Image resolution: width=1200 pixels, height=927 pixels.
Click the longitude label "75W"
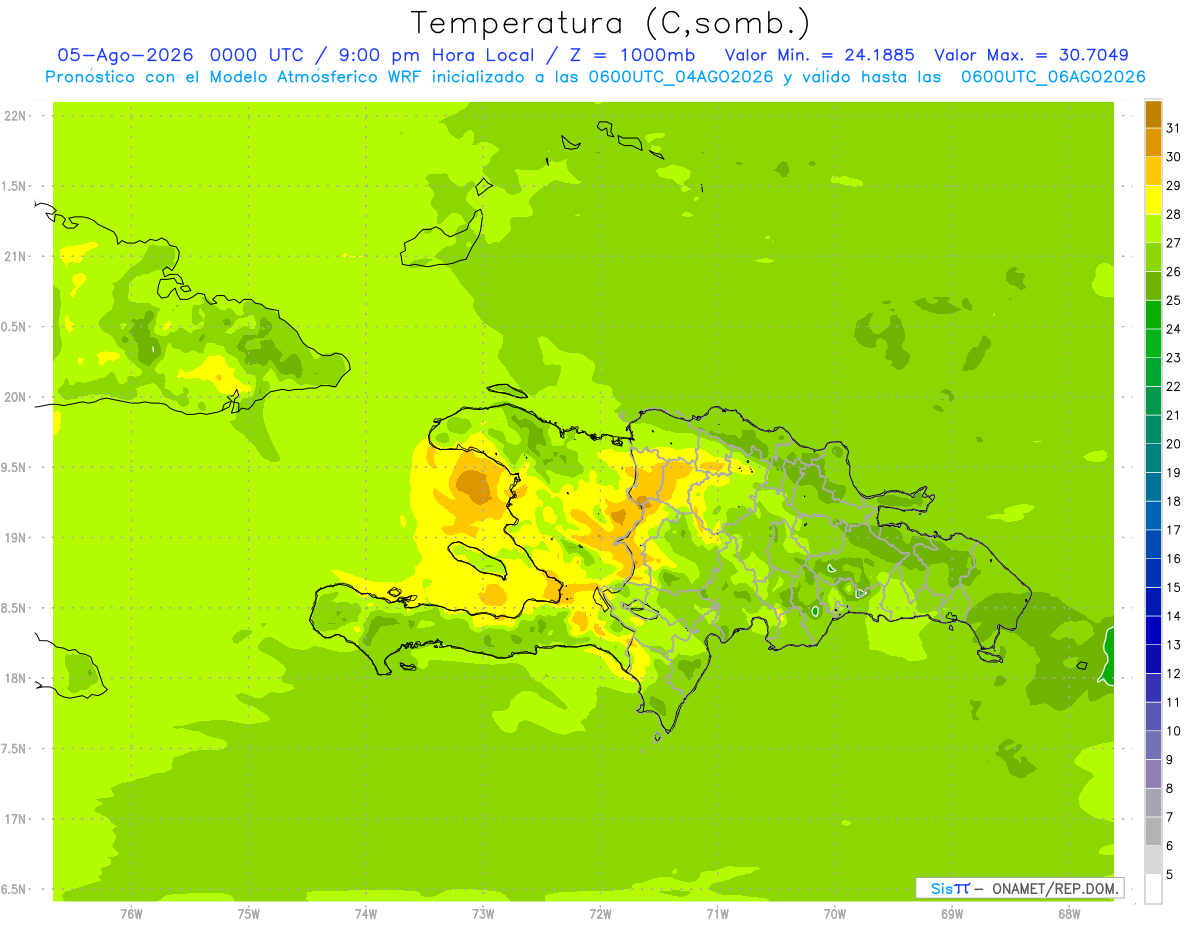tap(249, 914)
